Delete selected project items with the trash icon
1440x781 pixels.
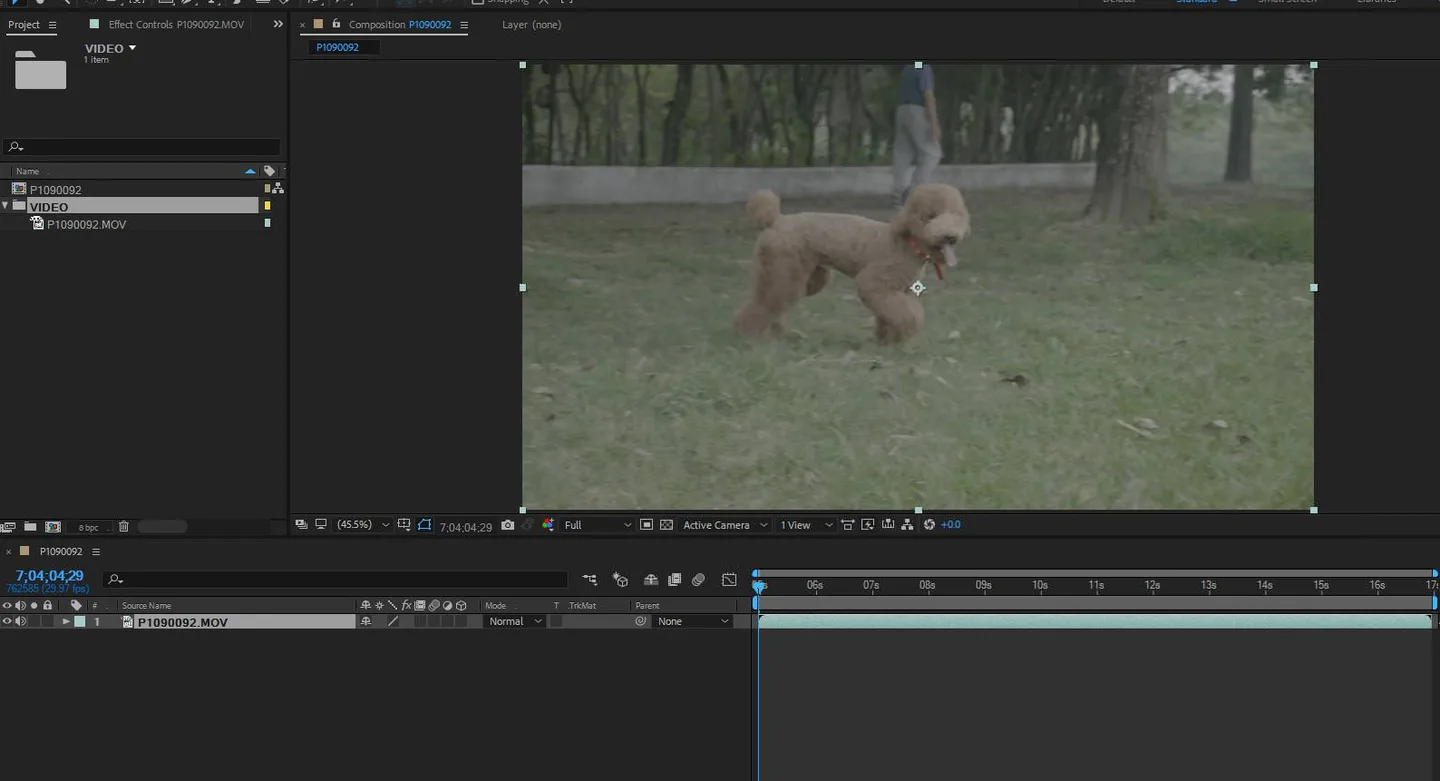point(124,527)
